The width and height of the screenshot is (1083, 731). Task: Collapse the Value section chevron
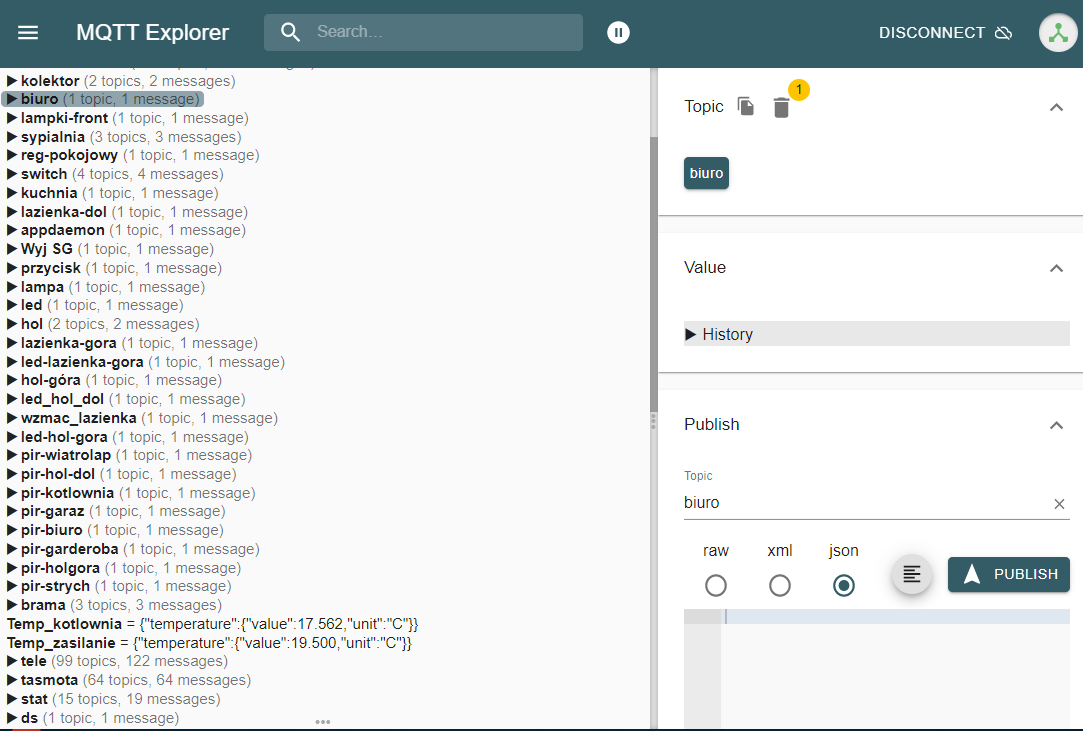[x=1056, y=268]
